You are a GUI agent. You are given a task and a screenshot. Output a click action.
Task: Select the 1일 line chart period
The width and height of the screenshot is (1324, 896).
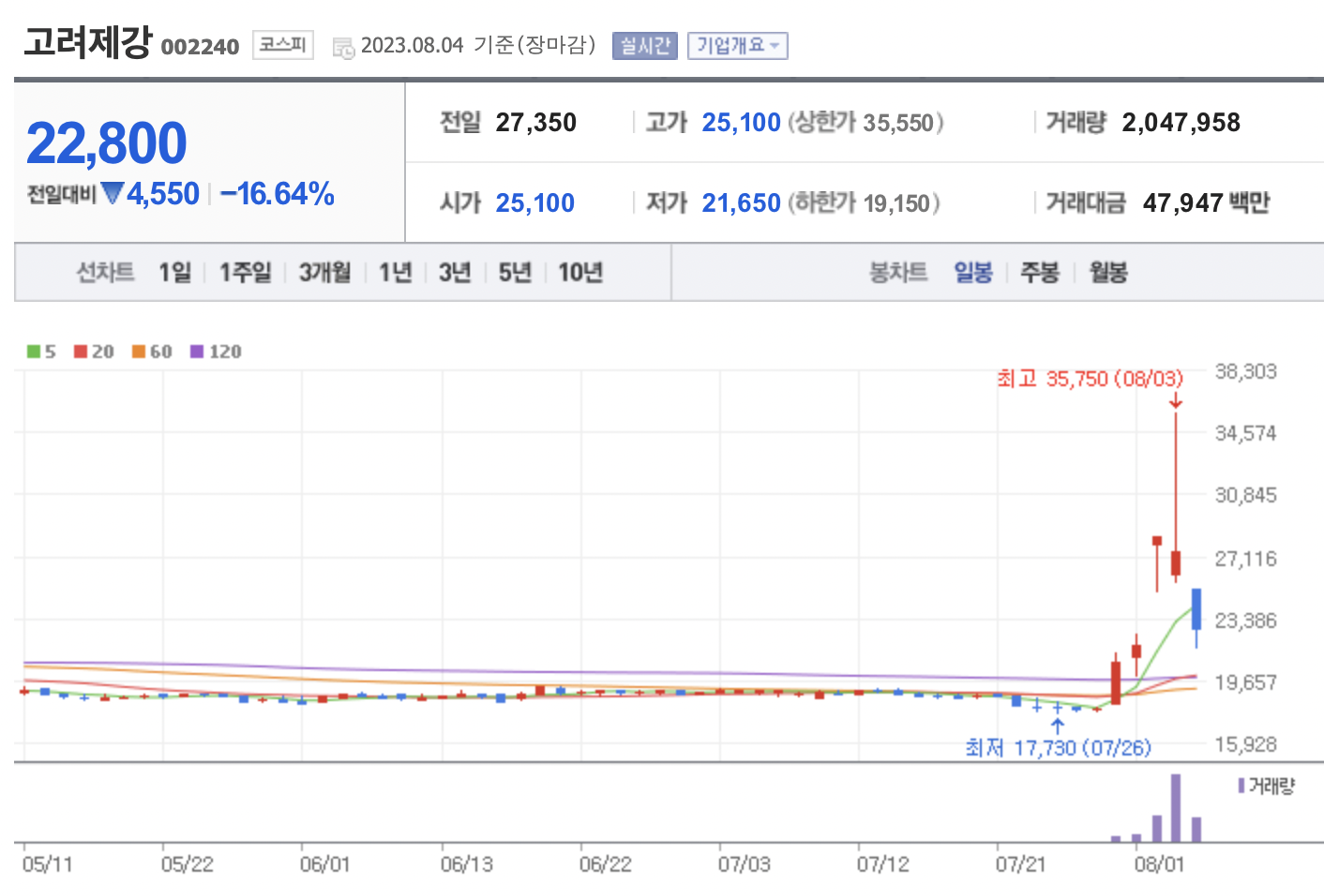(174, 273)
